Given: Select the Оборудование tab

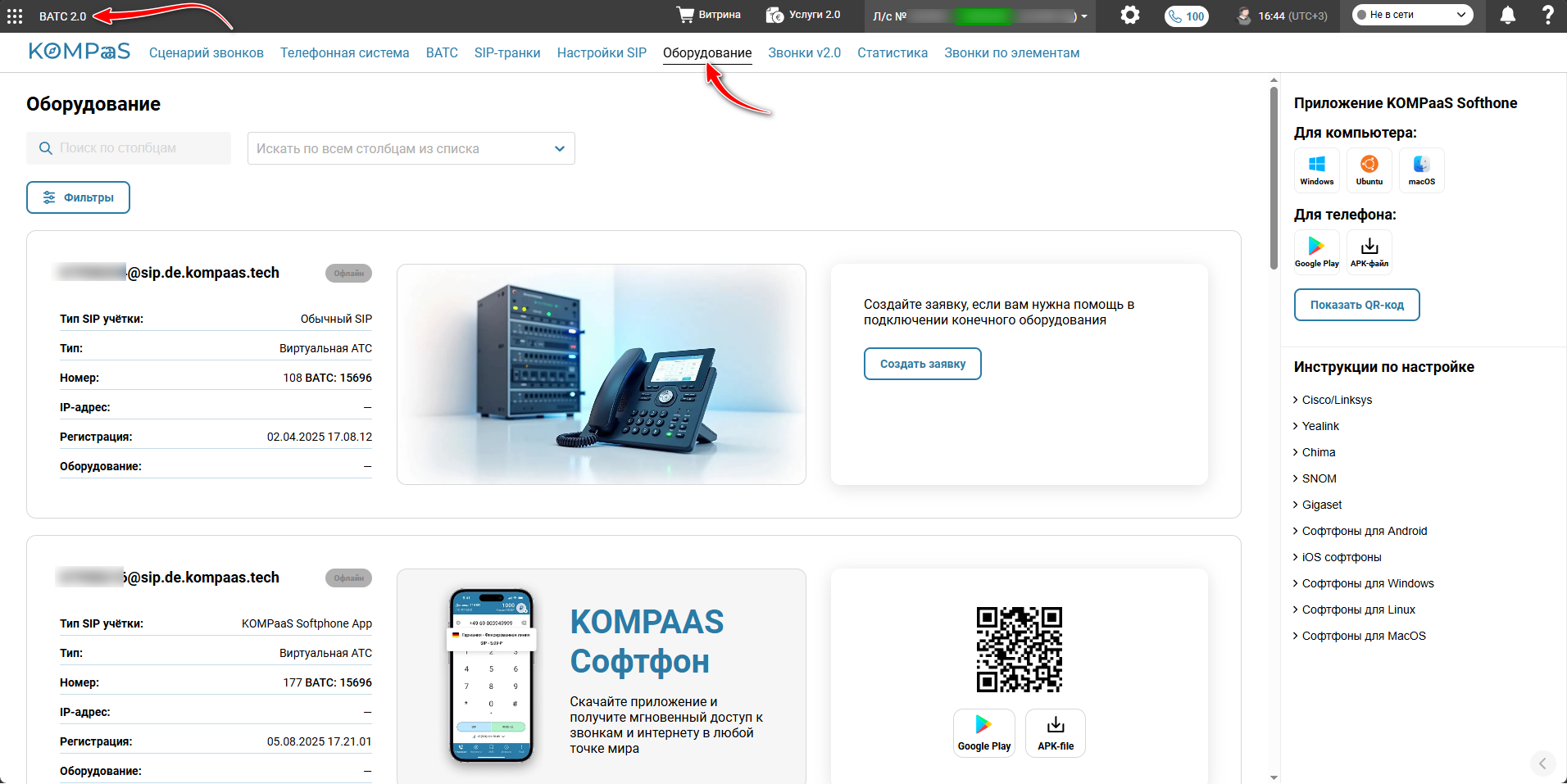Looking at the screenshot, I should [x=707, y=52].
